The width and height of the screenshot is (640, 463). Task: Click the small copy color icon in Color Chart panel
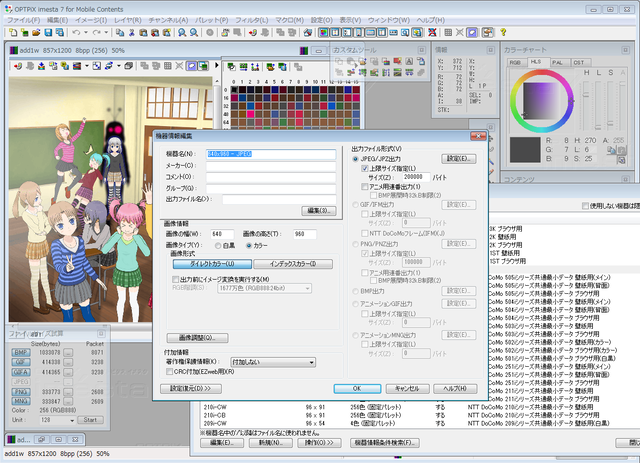(x=611, y=150)
